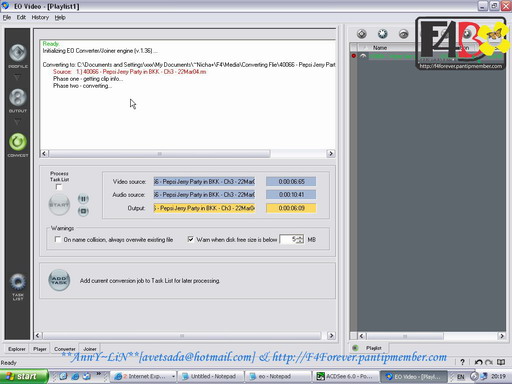Click the undo arrow icon in status bar
Screen dimensions: 512x384
478,362
